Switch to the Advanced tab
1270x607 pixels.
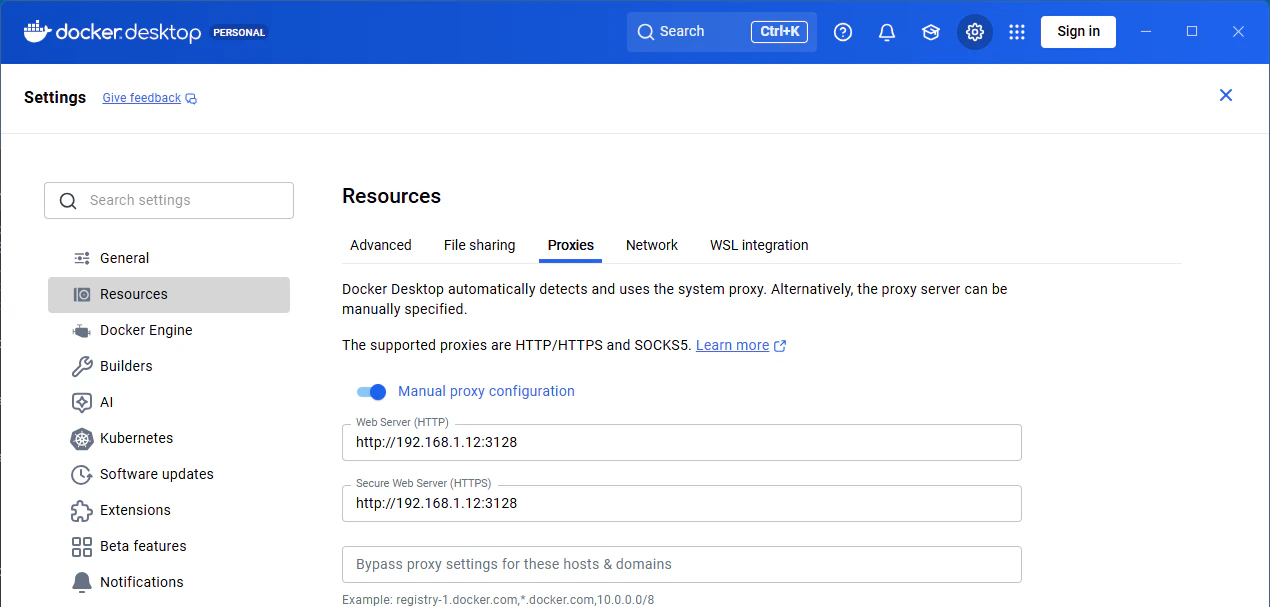tap(381, 245)
